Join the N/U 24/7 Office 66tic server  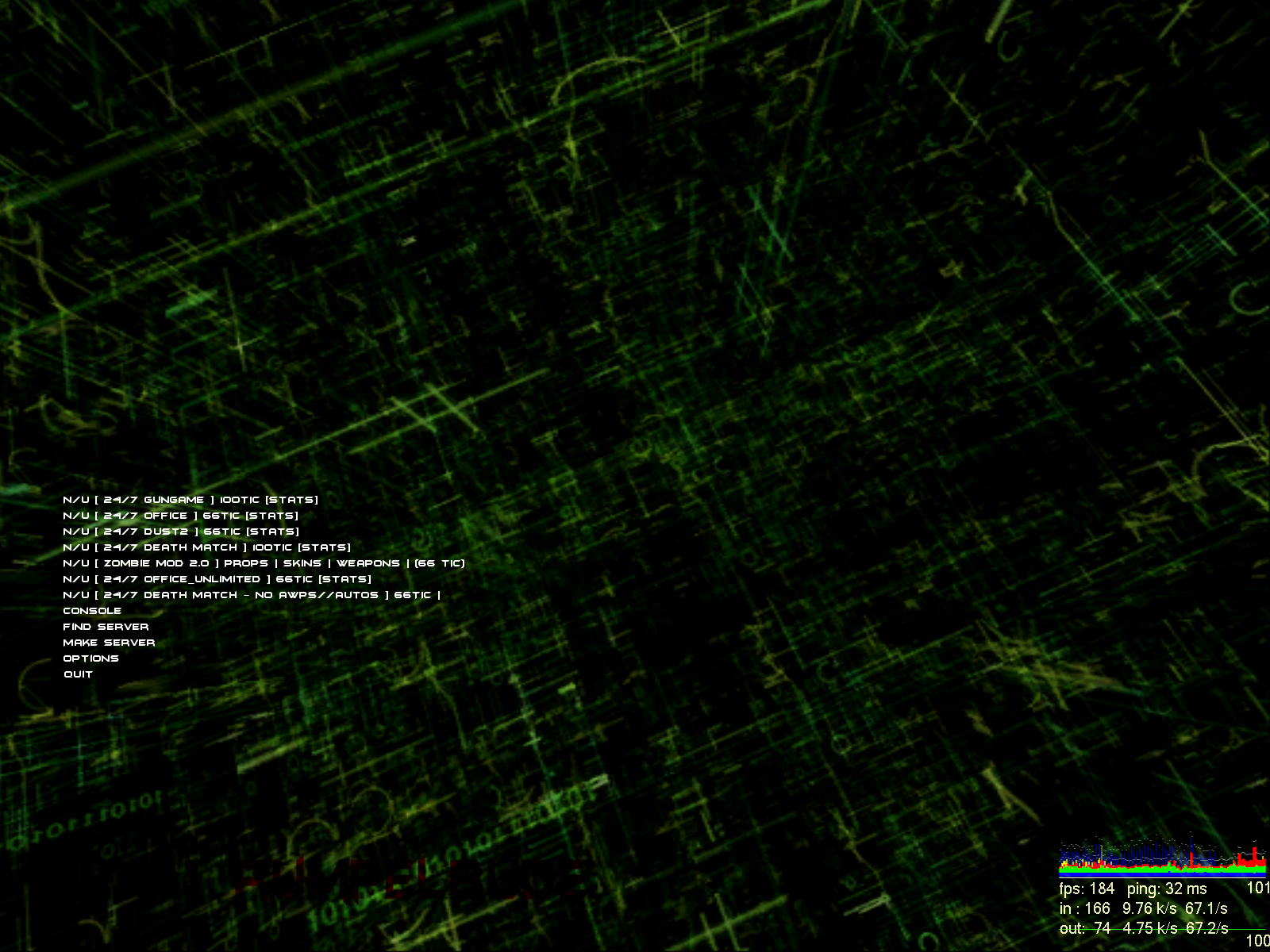point(181,516)
